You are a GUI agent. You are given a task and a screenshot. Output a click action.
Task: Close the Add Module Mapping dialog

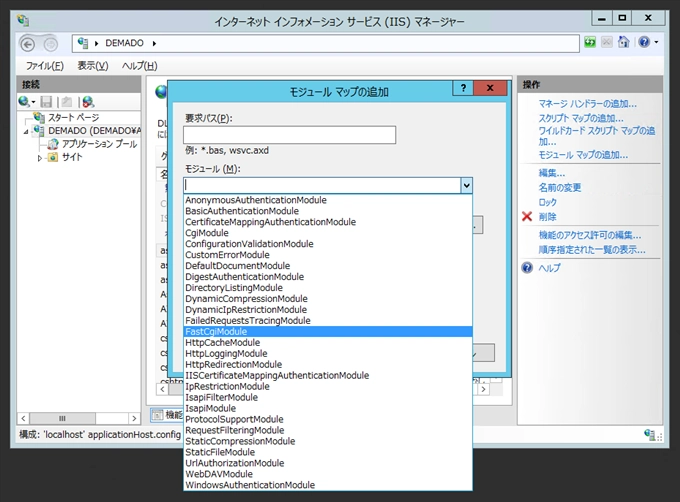[490, 88]
